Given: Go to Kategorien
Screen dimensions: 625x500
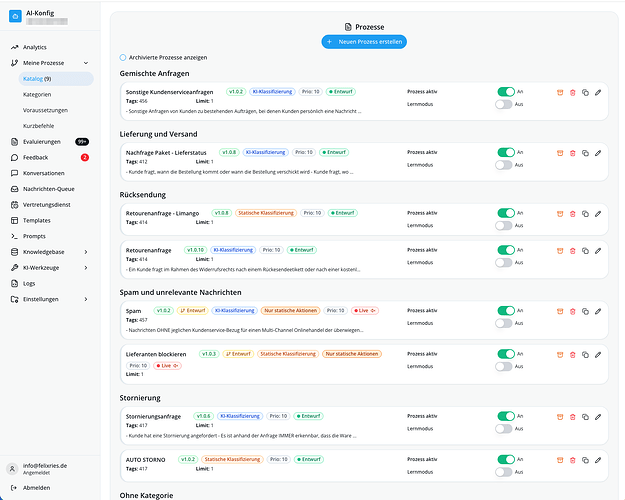Looking at the screenshot, I should [x=37, y=94].
